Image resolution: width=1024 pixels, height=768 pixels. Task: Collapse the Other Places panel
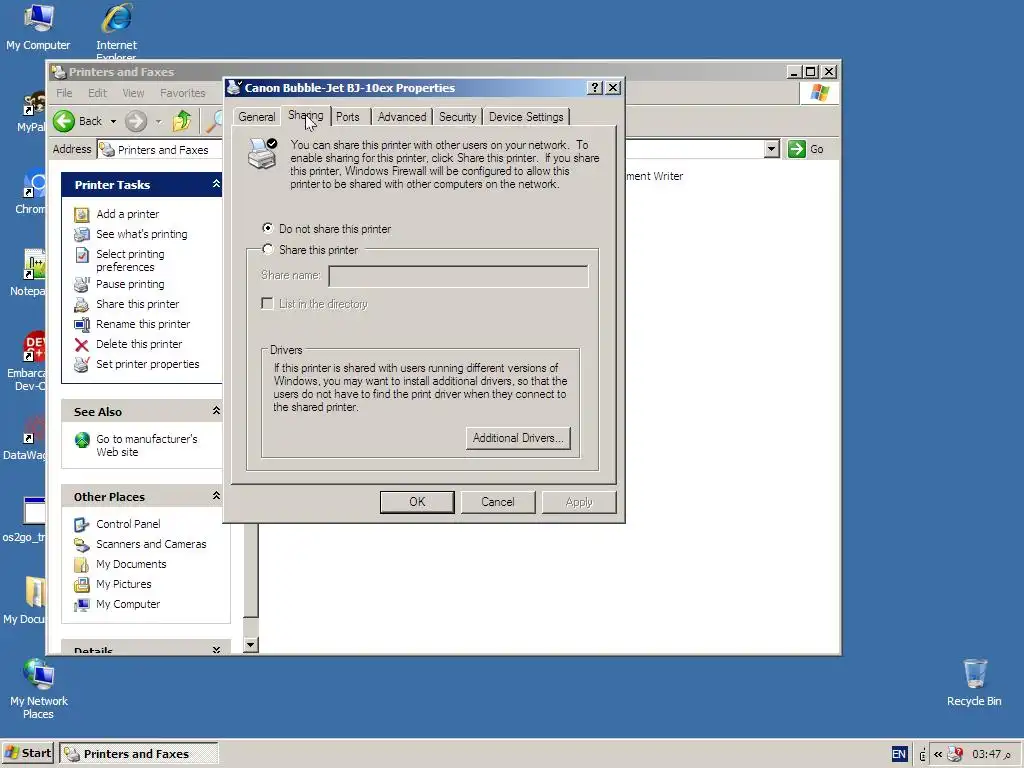tap(216, 496)
